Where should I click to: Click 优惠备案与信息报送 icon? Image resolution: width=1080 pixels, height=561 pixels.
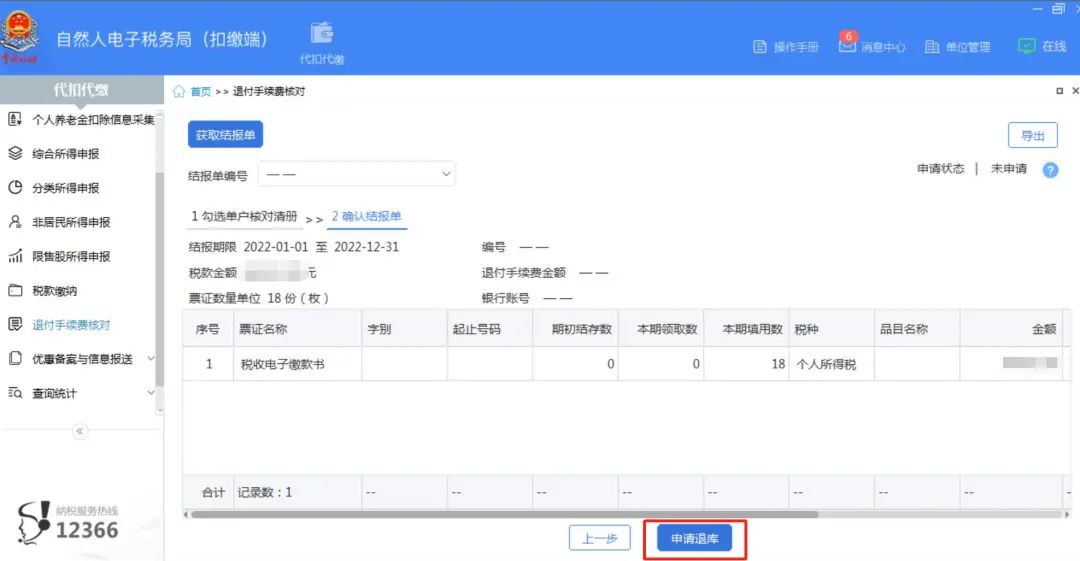click(x=14, y=358)
